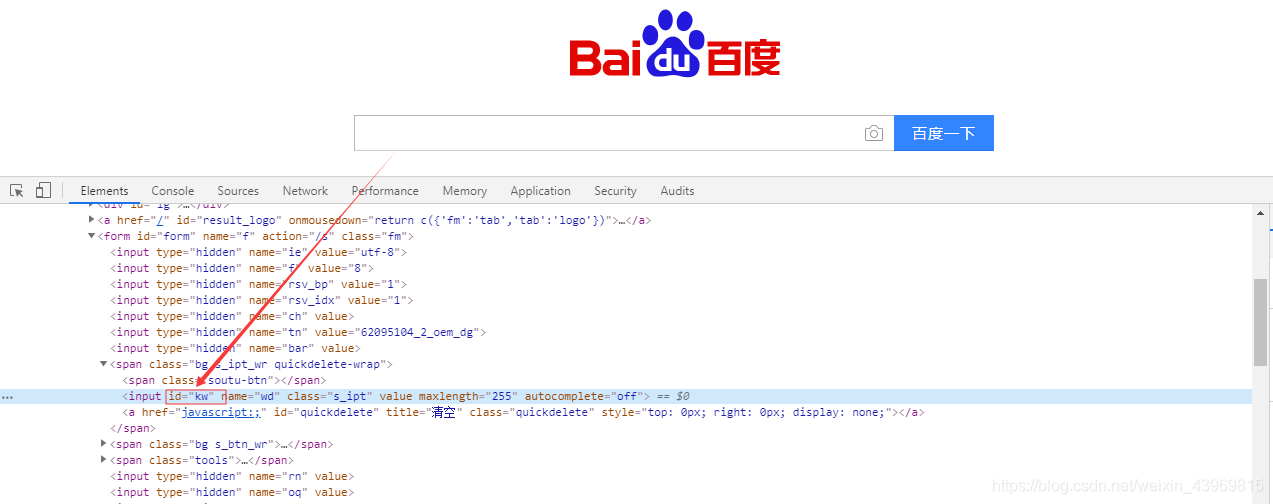
Task: Click the class "s_ipt" value text
Action: tap(349, 396)
